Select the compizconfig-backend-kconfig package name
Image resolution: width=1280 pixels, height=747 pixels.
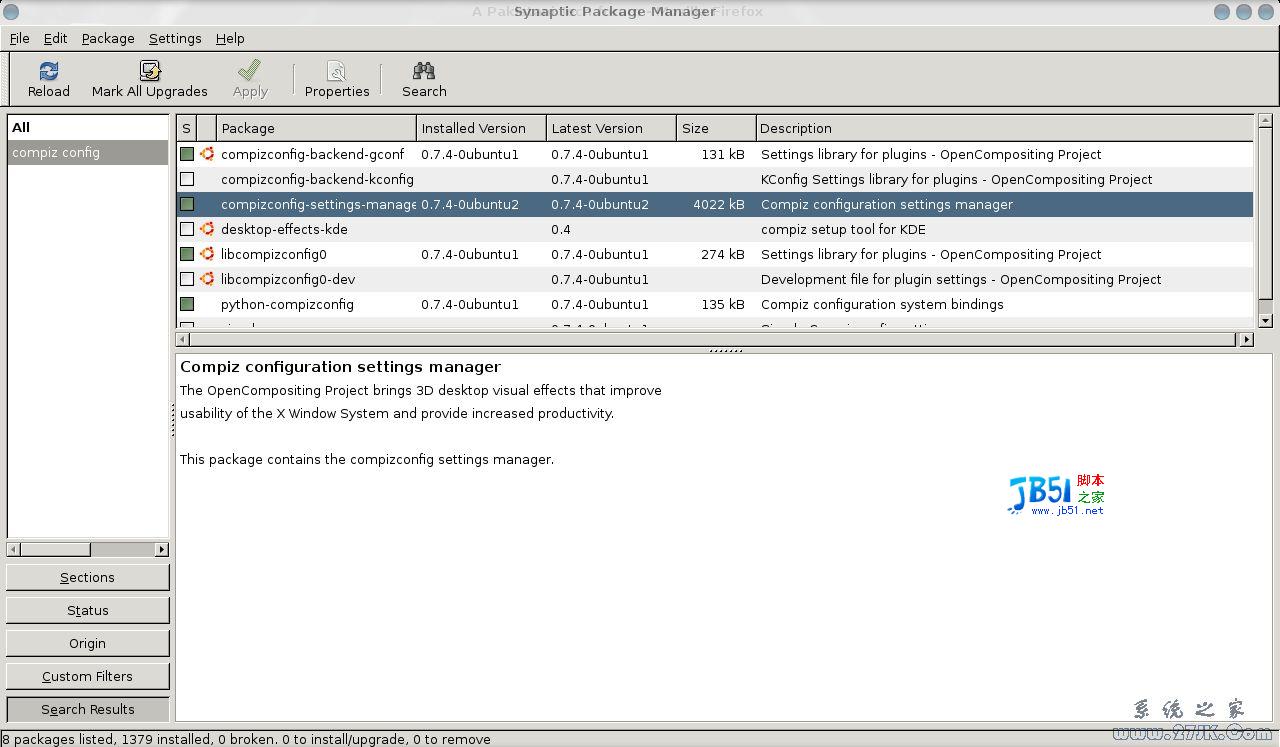pyautogui.click(x=317, y=179)
